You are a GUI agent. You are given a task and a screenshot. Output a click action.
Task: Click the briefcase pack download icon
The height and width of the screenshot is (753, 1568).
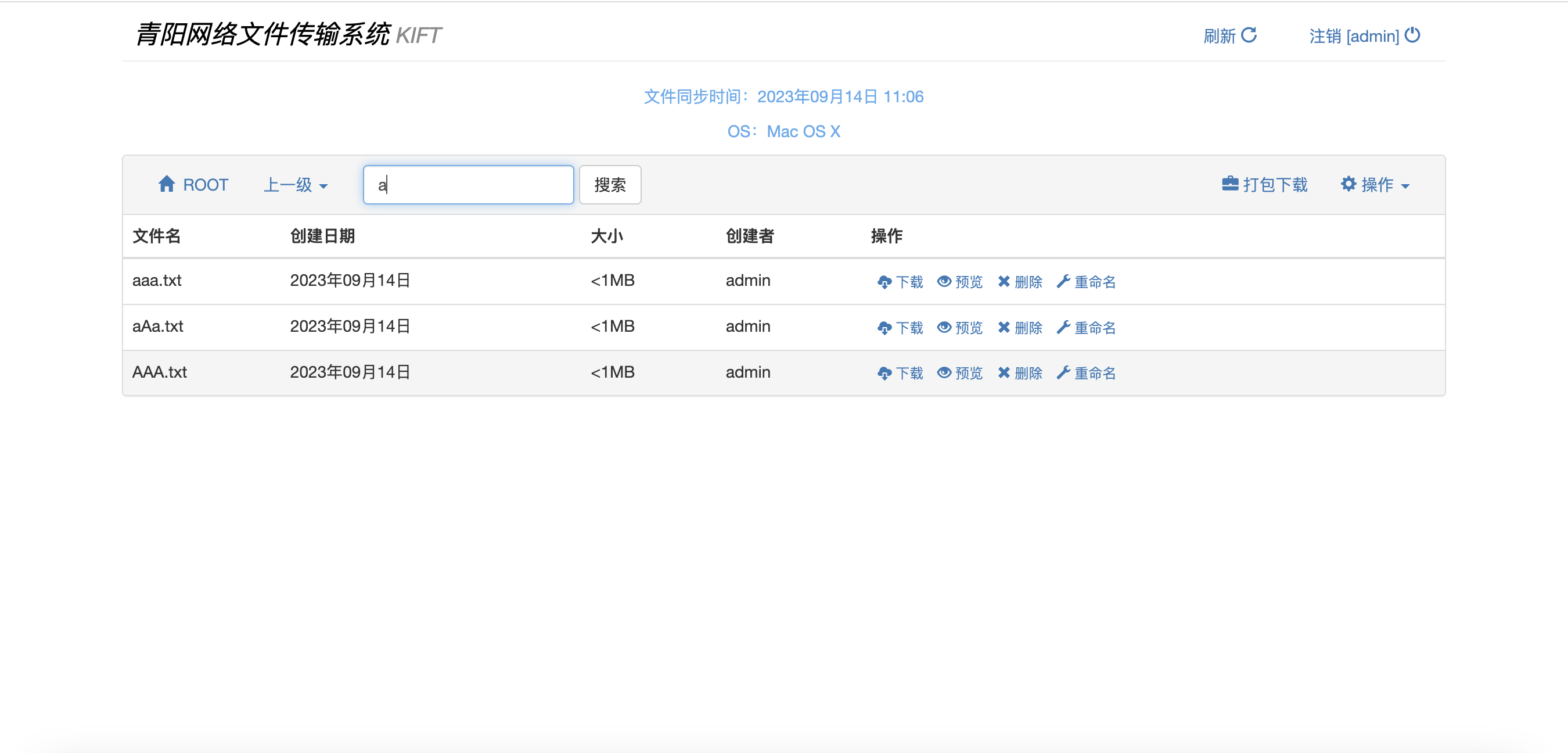[1230, 184]
